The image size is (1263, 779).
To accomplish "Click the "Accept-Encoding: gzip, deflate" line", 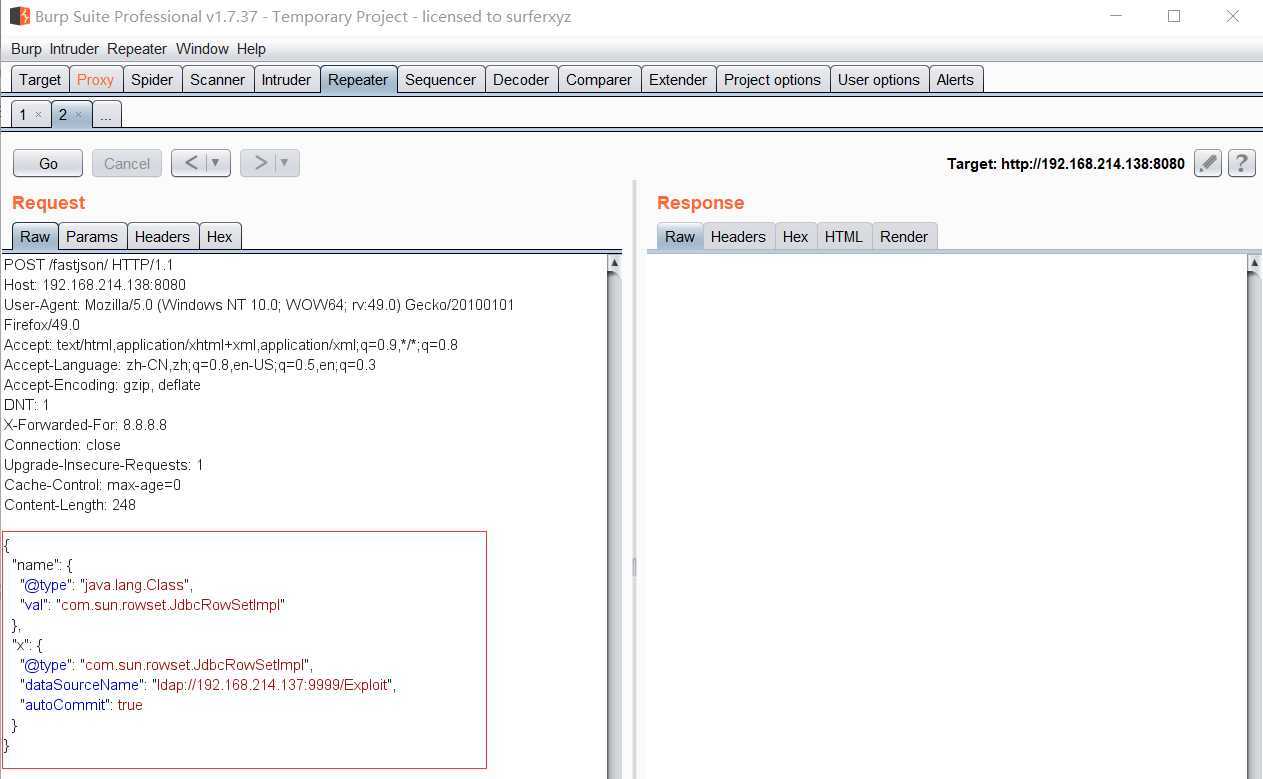I will click(x=102, y=385).
